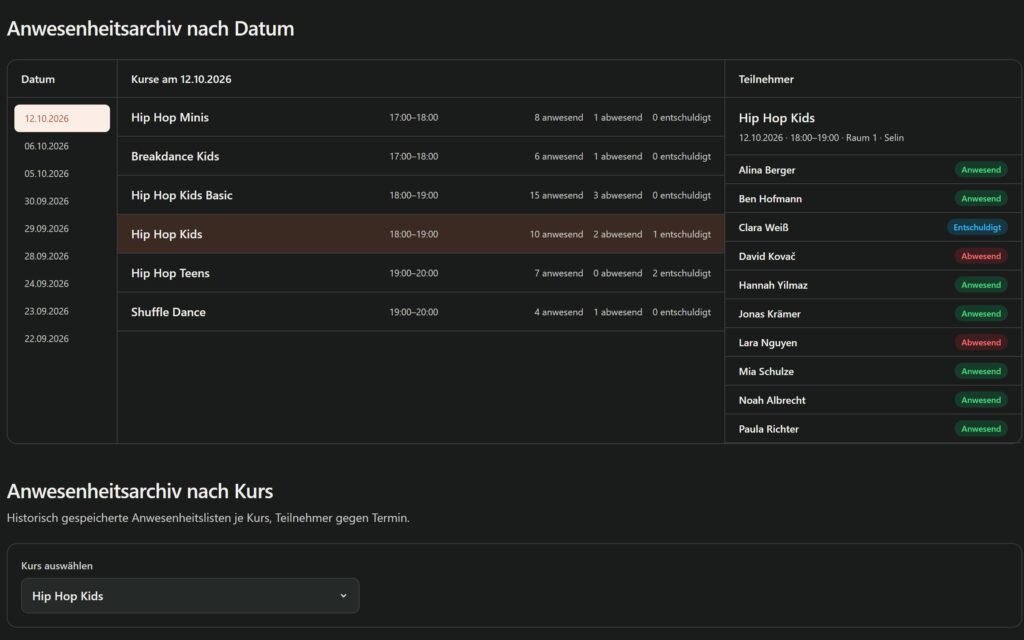Viewport: 1024px width, 640px height.
Task: Click participant name Noah Albrecht
Action: click(772, 400)
